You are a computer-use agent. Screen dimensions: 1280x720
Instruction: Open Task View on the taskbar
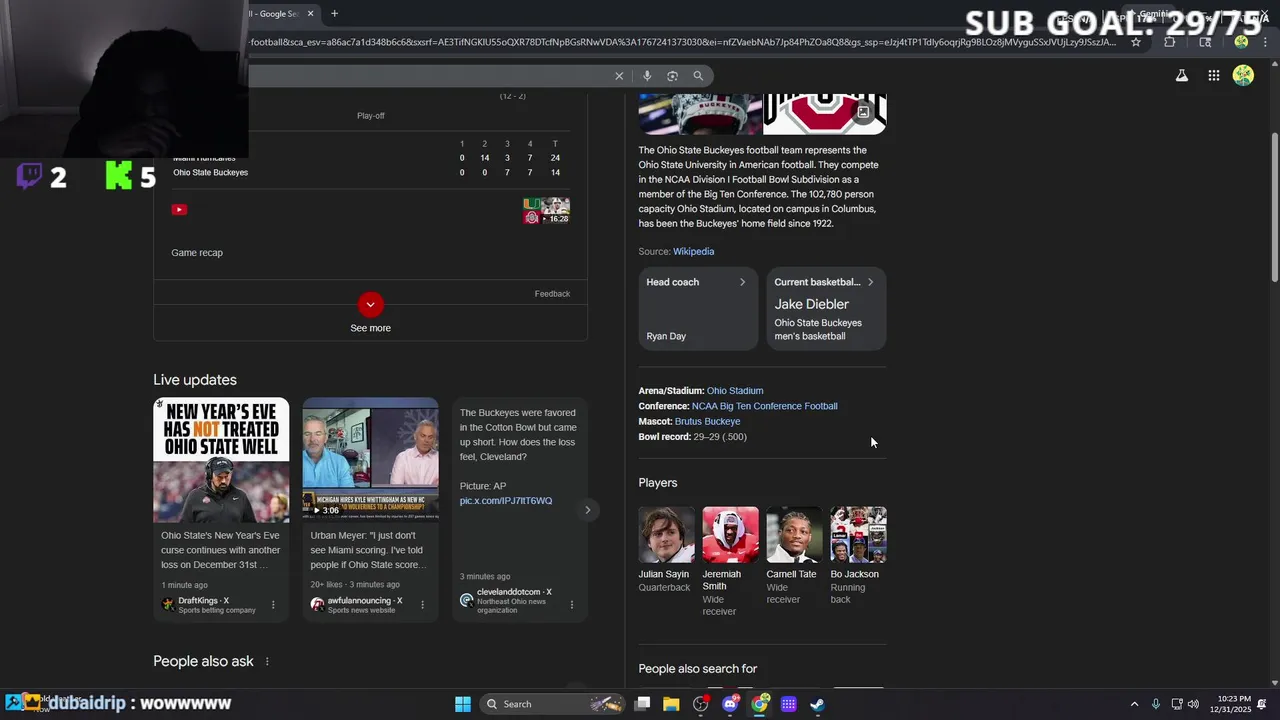[x=643, y=704]
